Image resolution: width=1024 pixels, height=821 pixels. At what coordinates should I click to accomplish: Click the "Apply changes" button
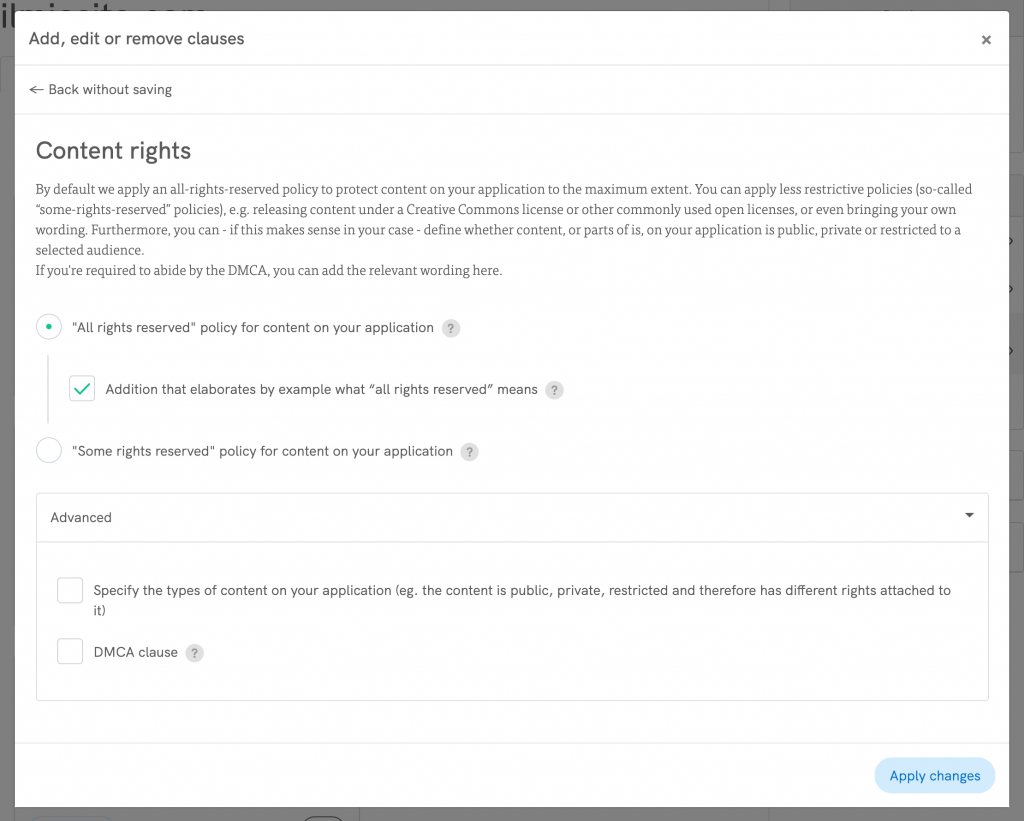point(934,775)
